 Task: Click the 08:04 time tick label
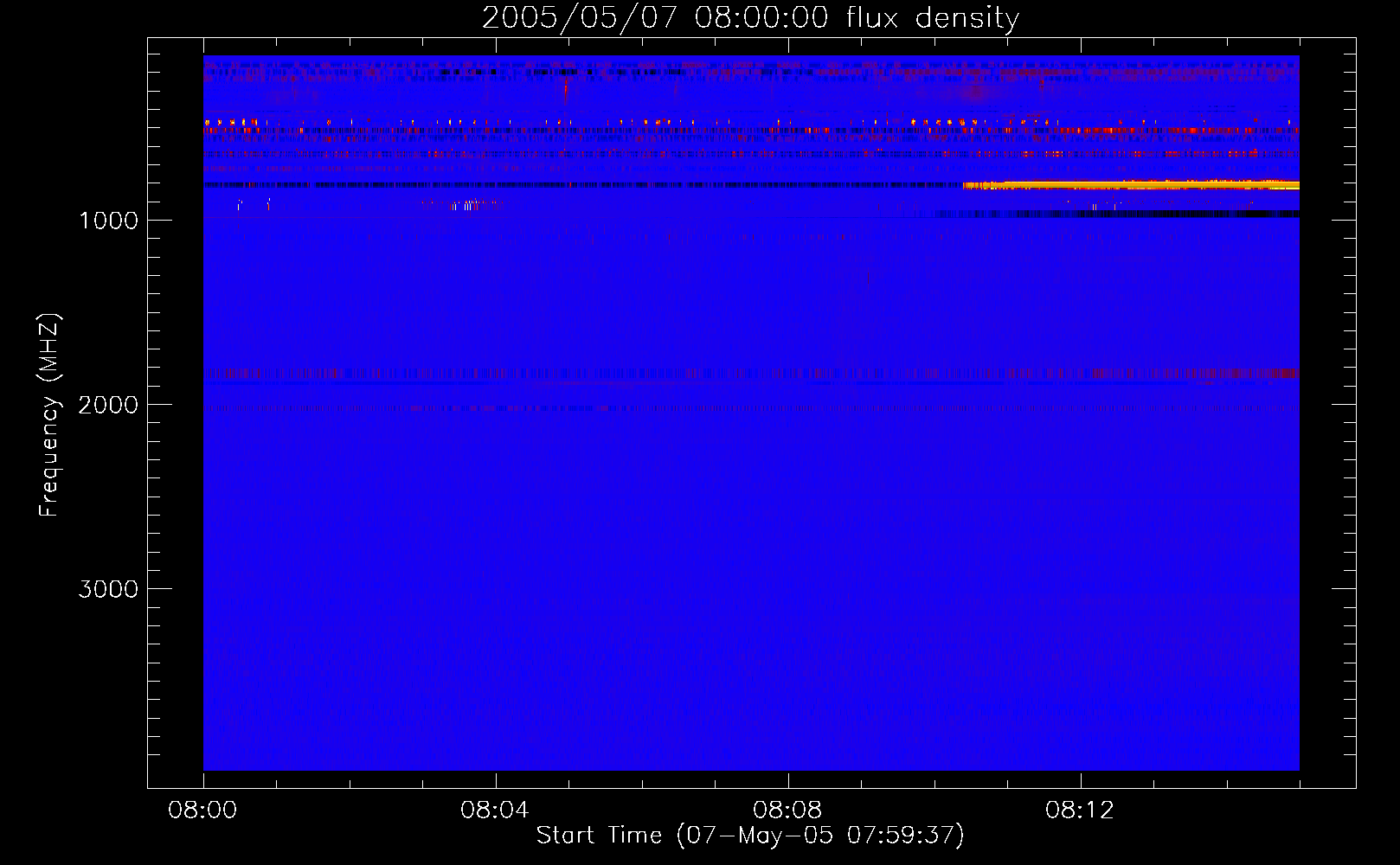(x=495, y=811)
